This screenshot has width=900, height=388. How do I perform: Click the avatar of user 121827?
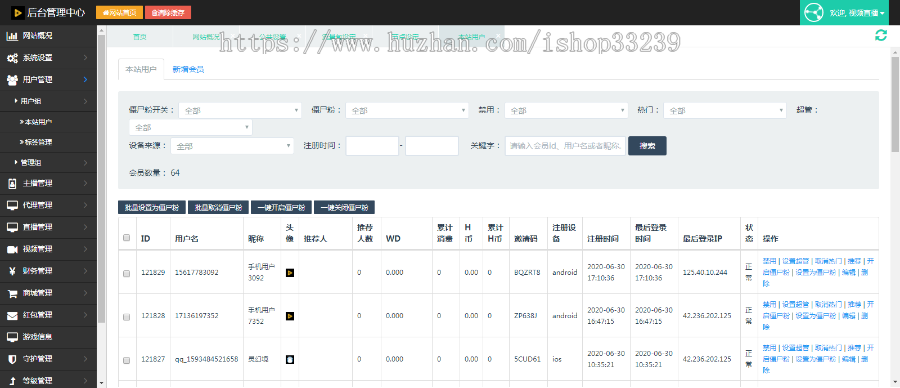tap(290, 359)
